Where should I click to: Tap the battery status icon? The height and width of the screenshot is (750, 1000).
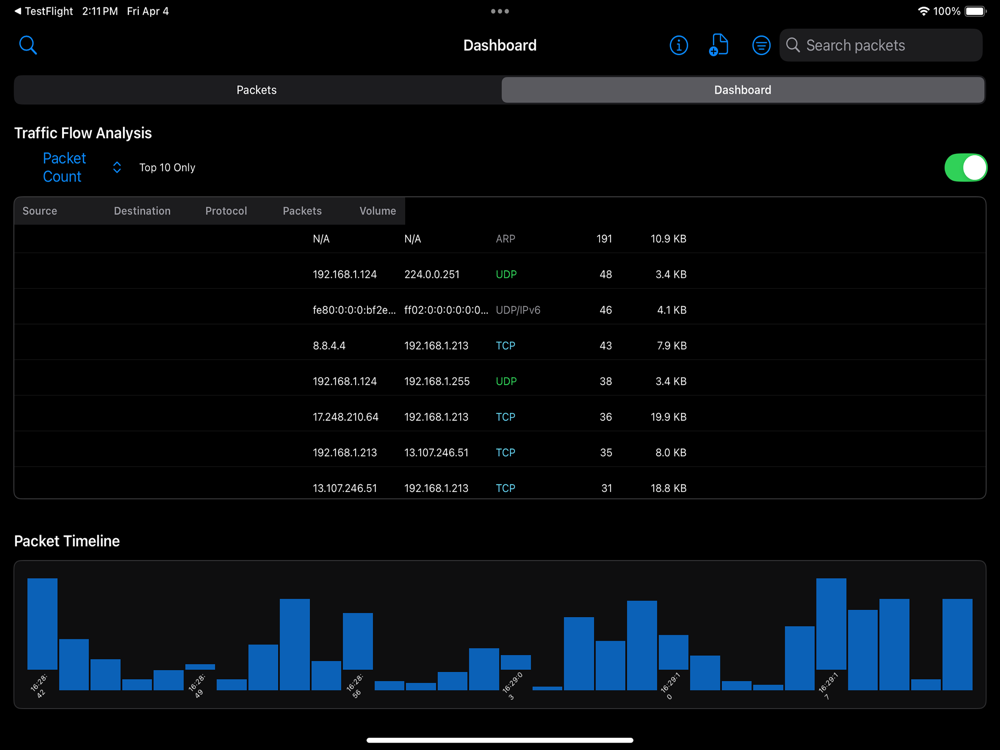tap(975, 11)
